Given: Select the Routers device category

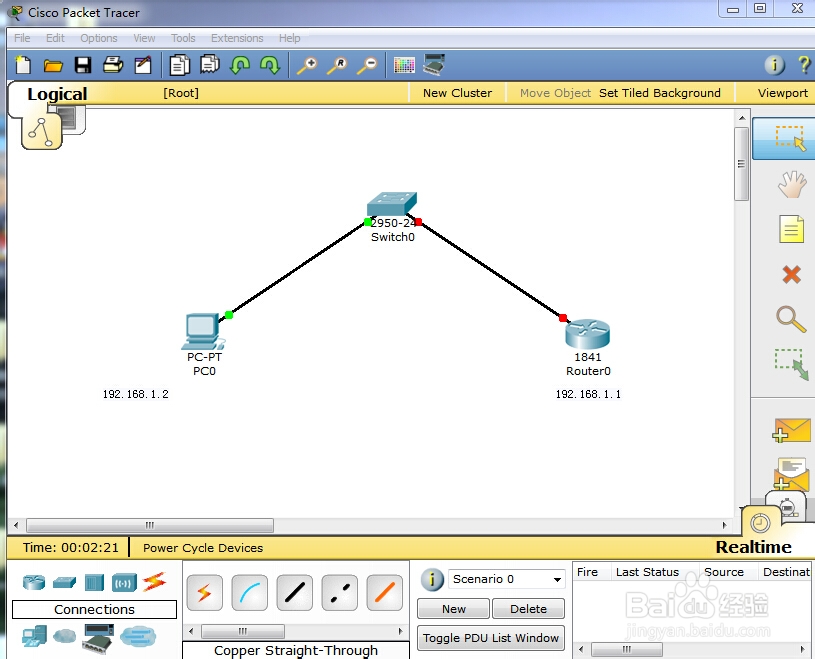Looking at the screenshot, I should (34, 582).
